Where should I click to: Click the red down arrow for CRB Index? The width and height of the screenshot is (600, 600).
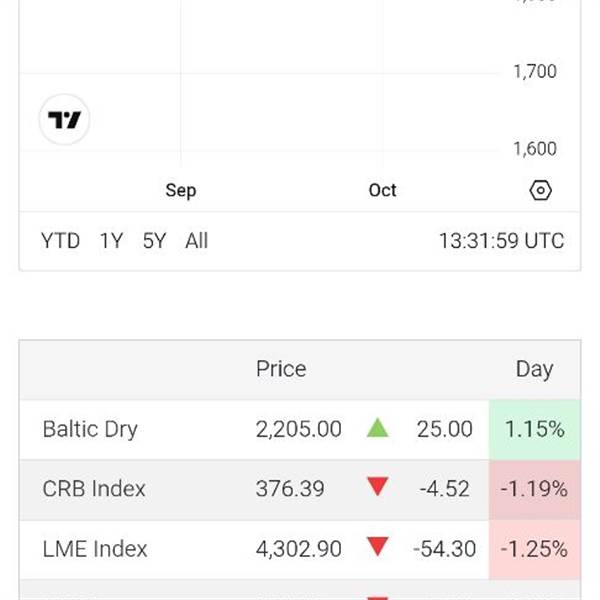pyautogui.click(x=377, y=488)
